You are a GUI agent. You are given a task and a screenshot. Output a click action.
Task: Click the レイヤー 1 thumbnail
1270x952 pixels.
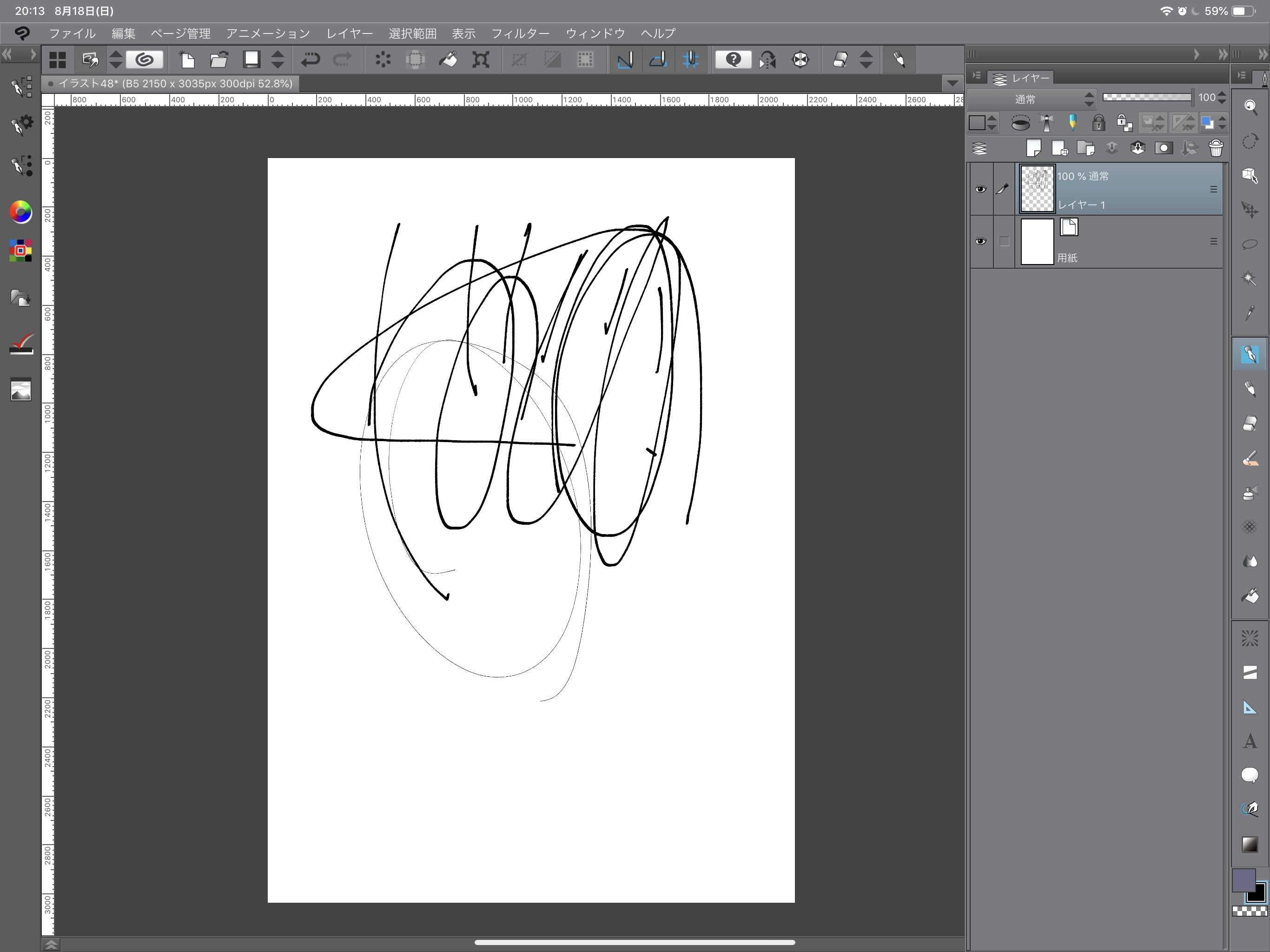[1037, 189]
